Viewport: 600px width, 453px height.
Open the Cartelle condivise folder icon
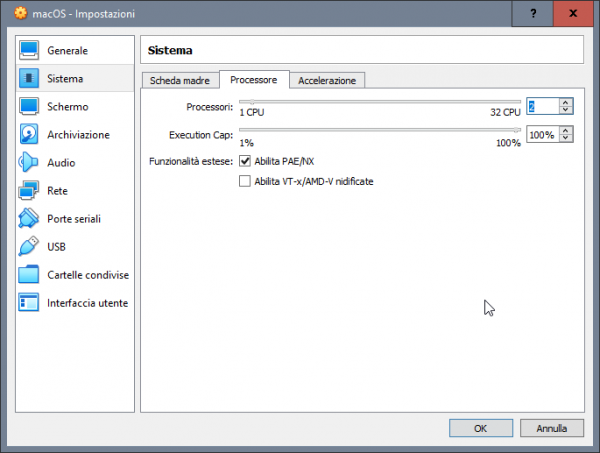pos(29,274)
